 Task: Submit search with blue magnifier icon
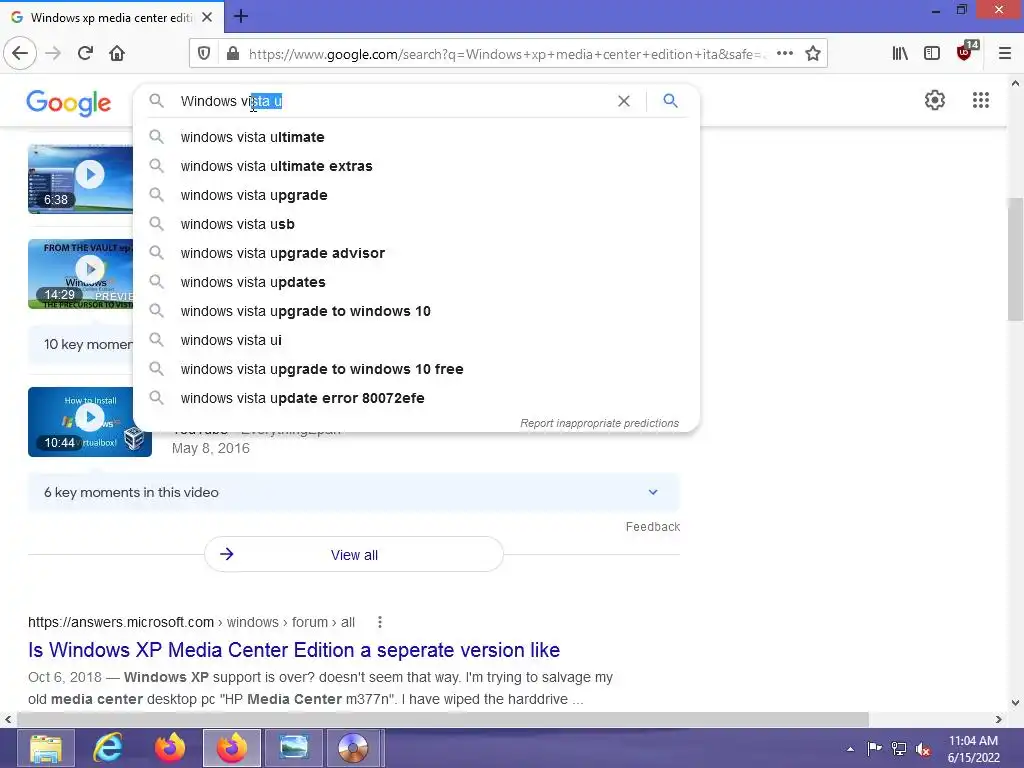point(670,101)
